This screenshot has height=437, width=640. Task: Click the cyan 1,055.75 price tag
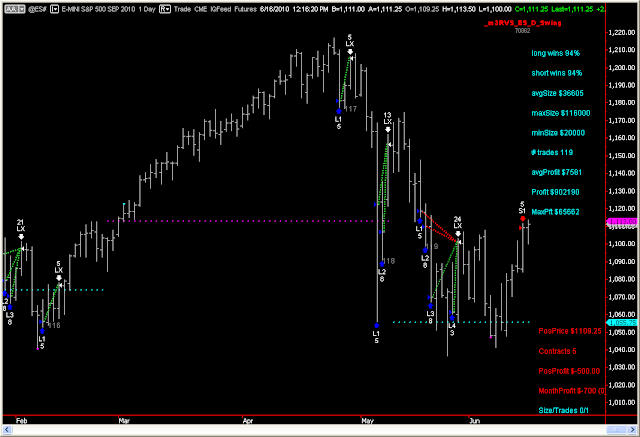623,323
